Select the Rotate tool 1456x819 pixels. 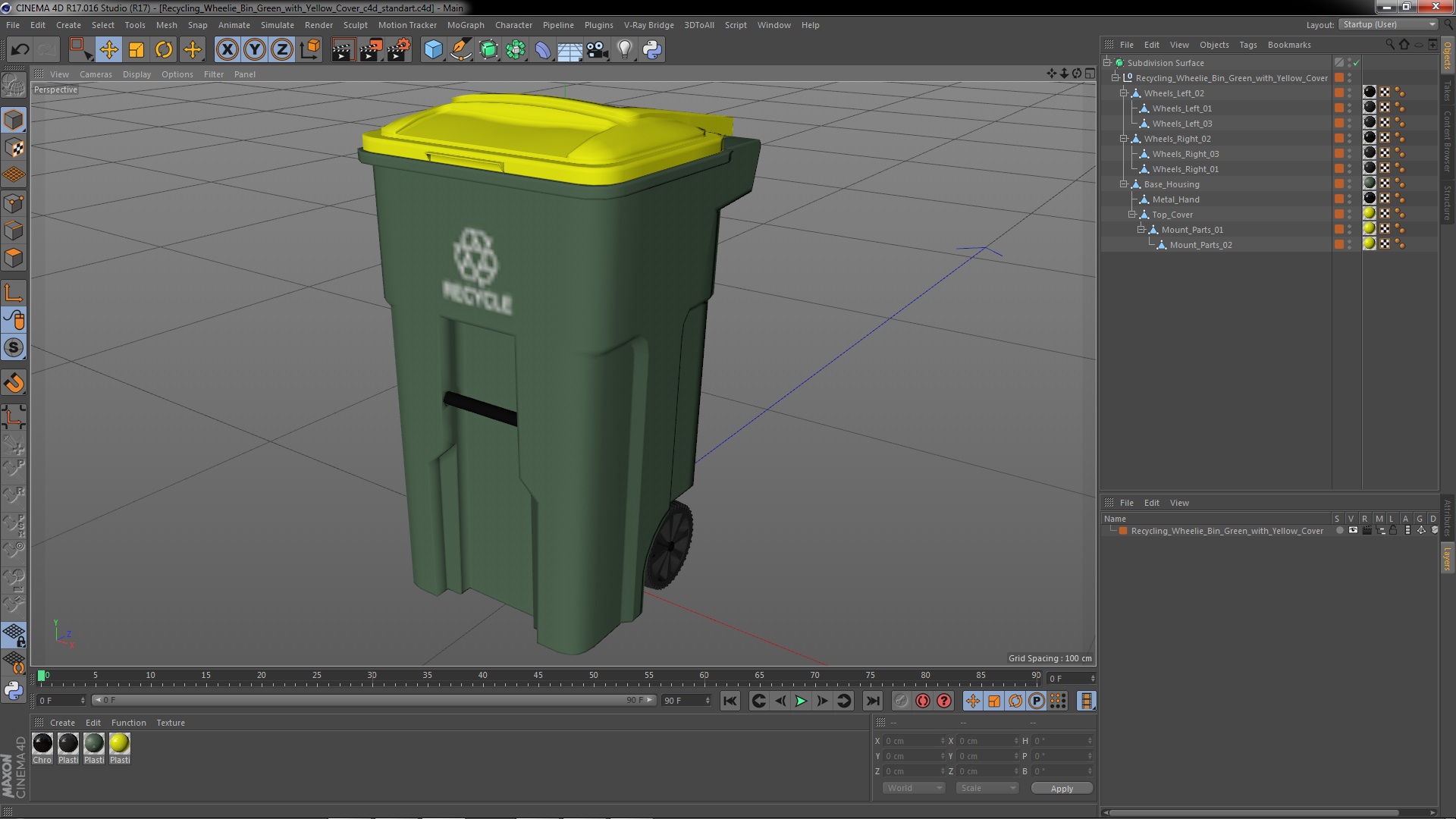[x=164, y=50]
